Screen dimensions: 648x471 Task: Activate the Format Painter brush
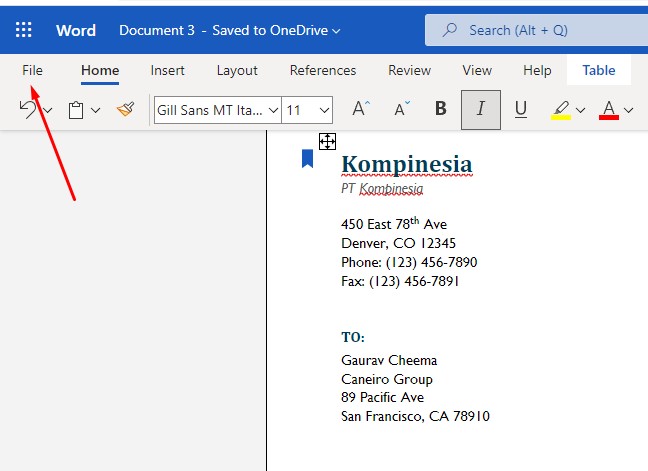pos(126,109)
